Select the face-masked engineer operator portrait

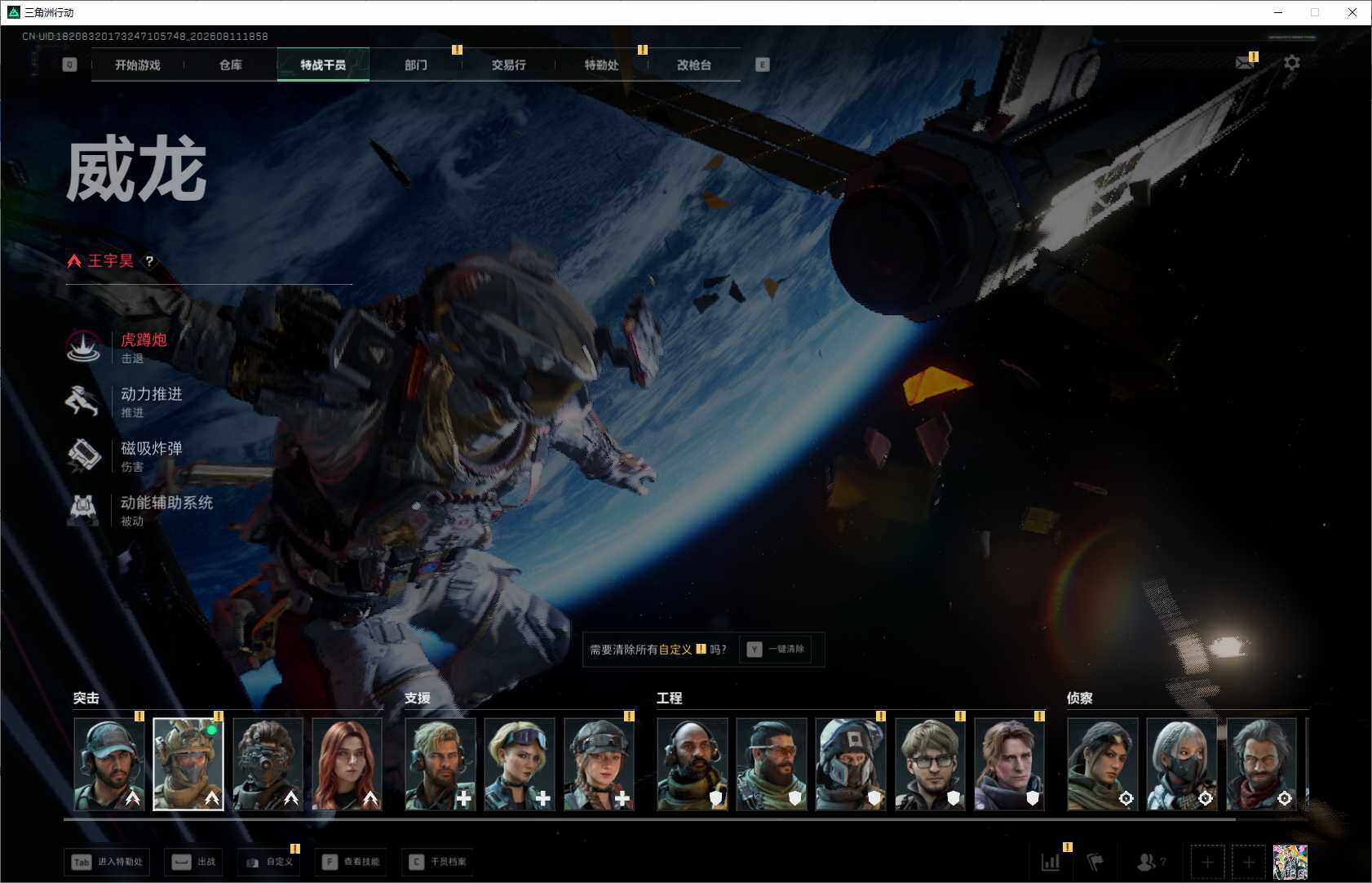[x=851, y=764]
